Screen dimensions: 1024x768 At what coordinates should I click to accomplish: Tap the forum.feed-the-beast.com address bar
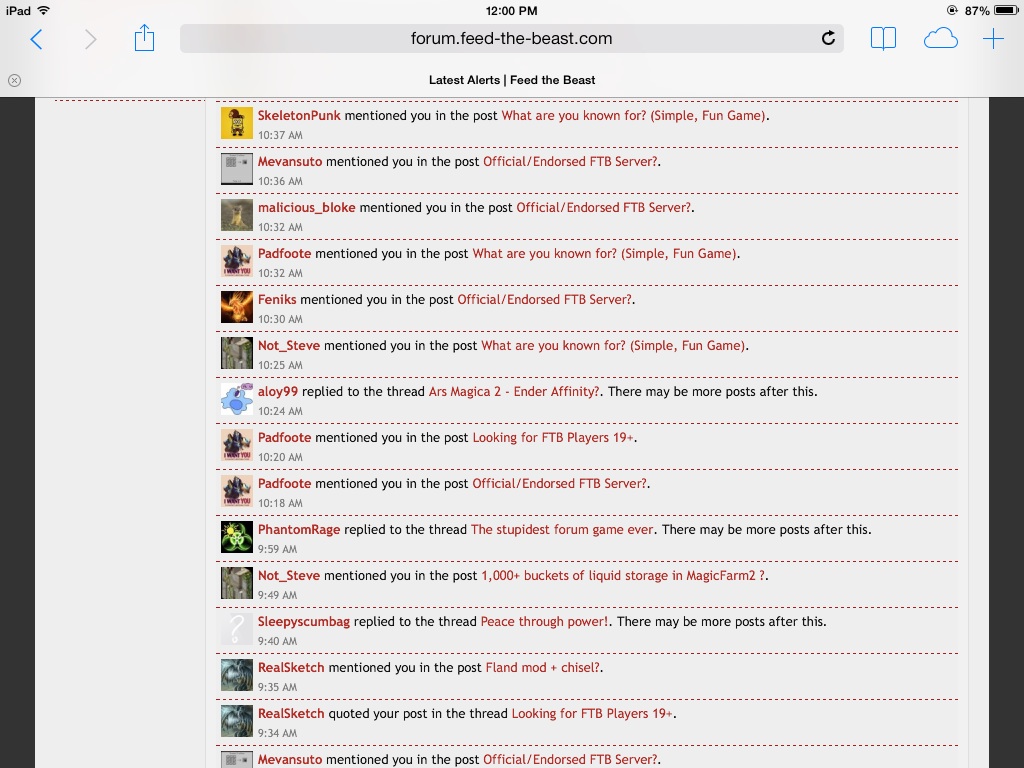point(511,39)
